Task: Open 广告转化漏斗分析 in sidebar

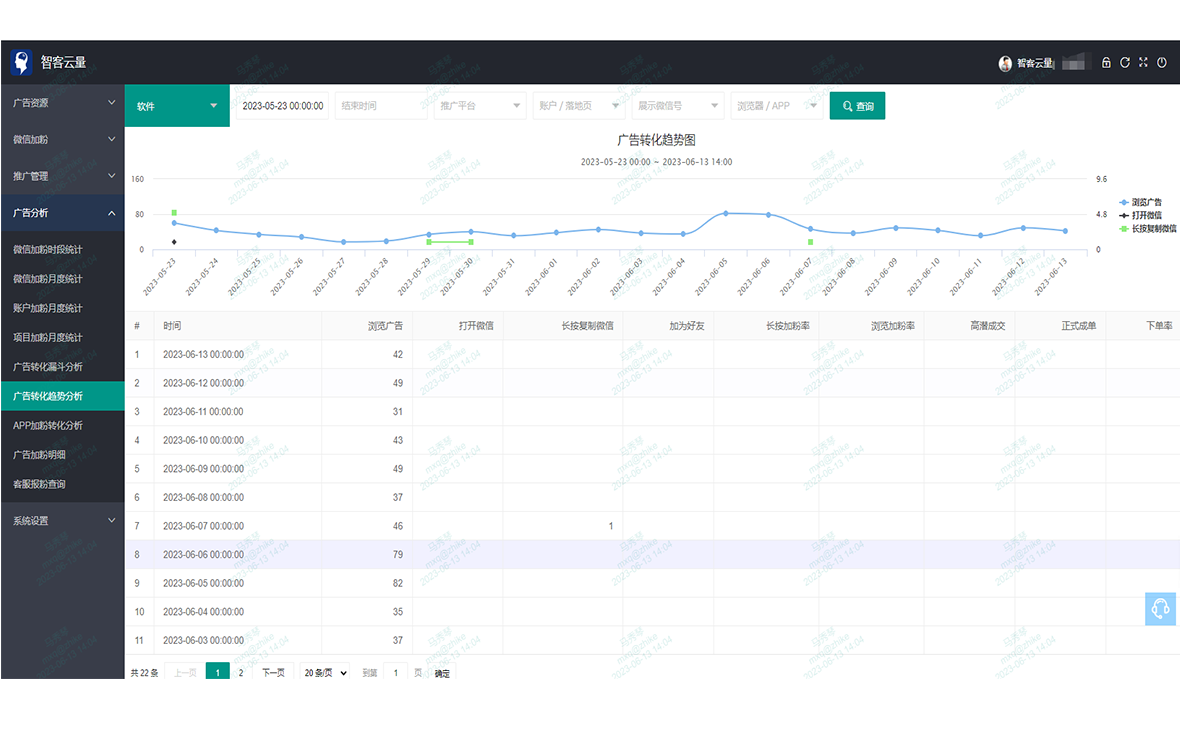Action: [x=48, y=367]
